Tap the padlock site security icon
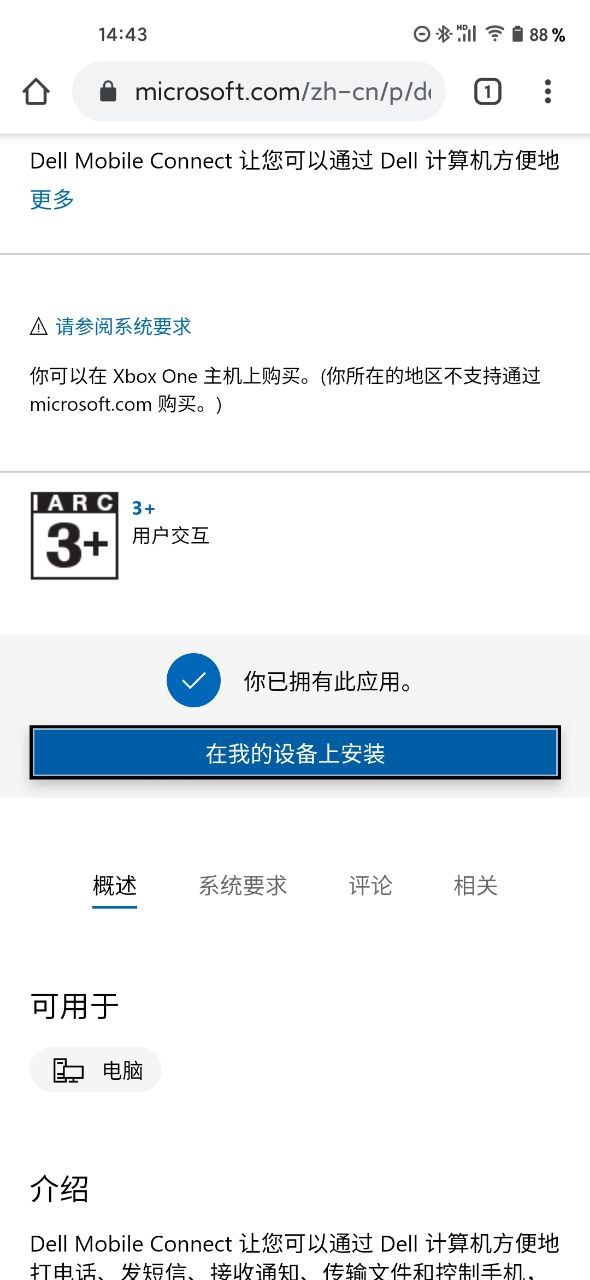The height and width of the screenshot is (1280, 590). click(x=108, y=92)
